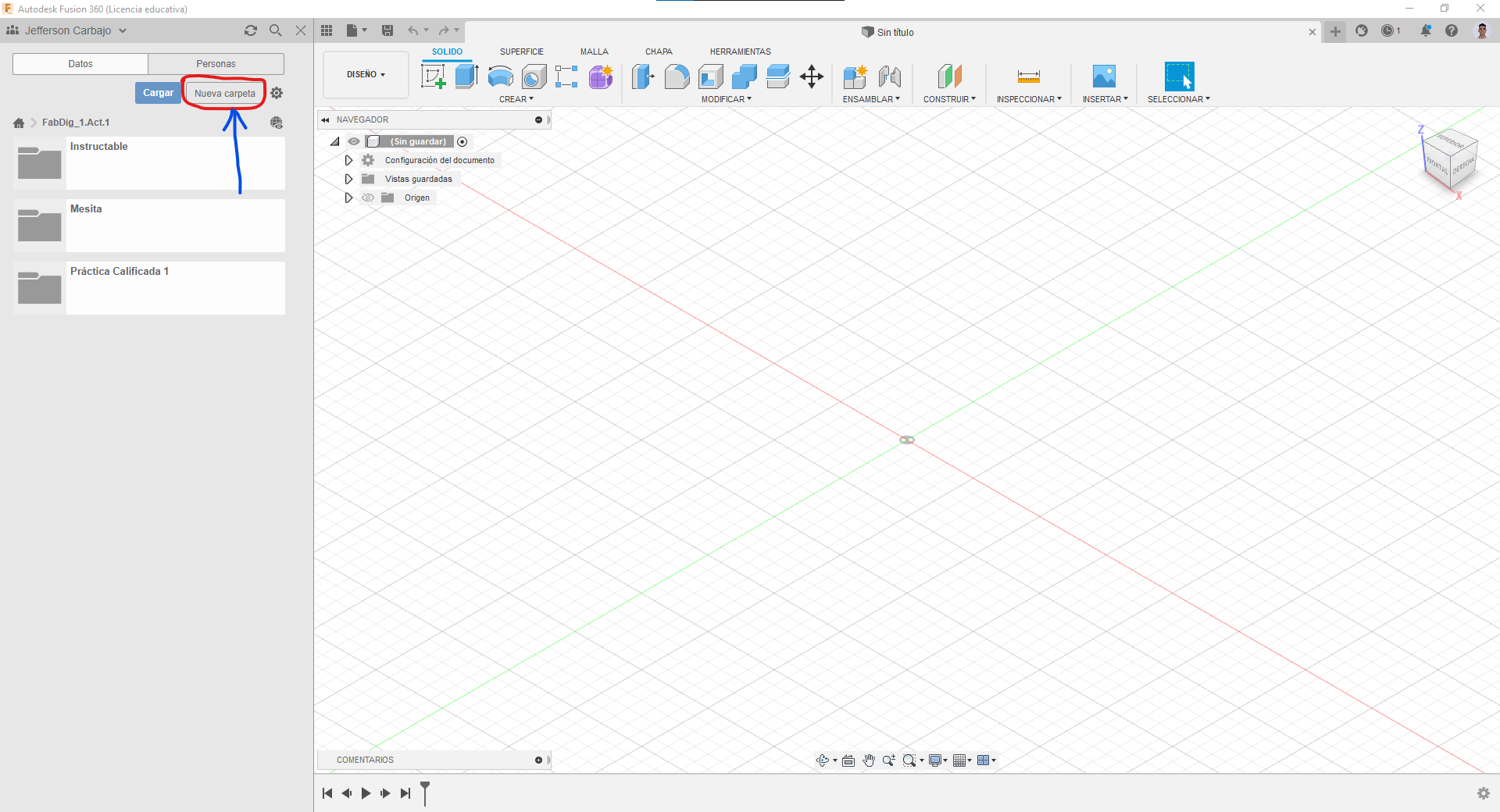
Task: Open project in web globe icon
Action: (277, 123)
